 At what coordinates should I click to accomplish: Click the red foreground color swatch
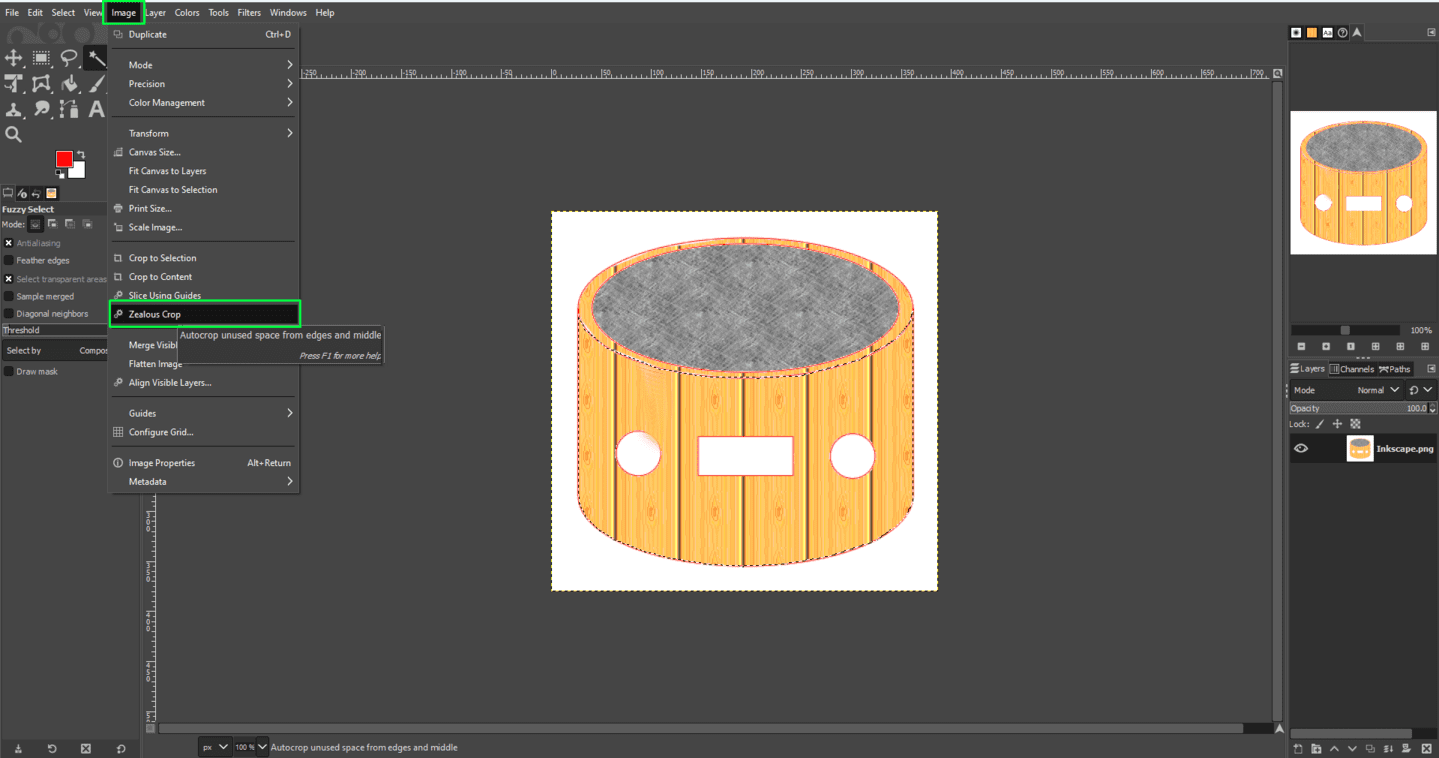coord(64,159)
